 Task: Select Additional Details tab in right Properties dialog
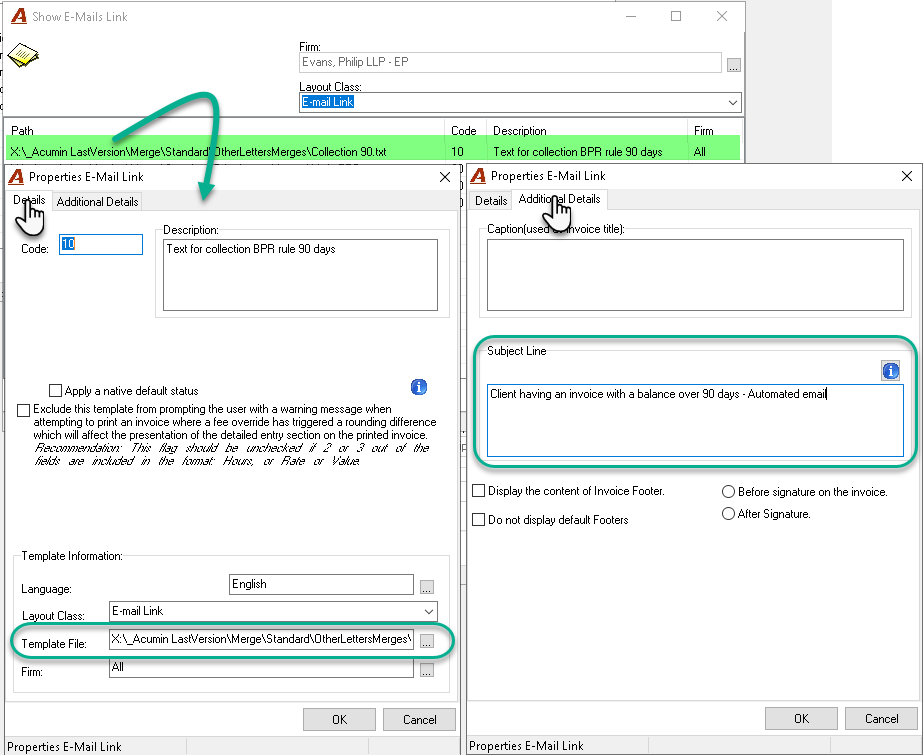point(559,199)
